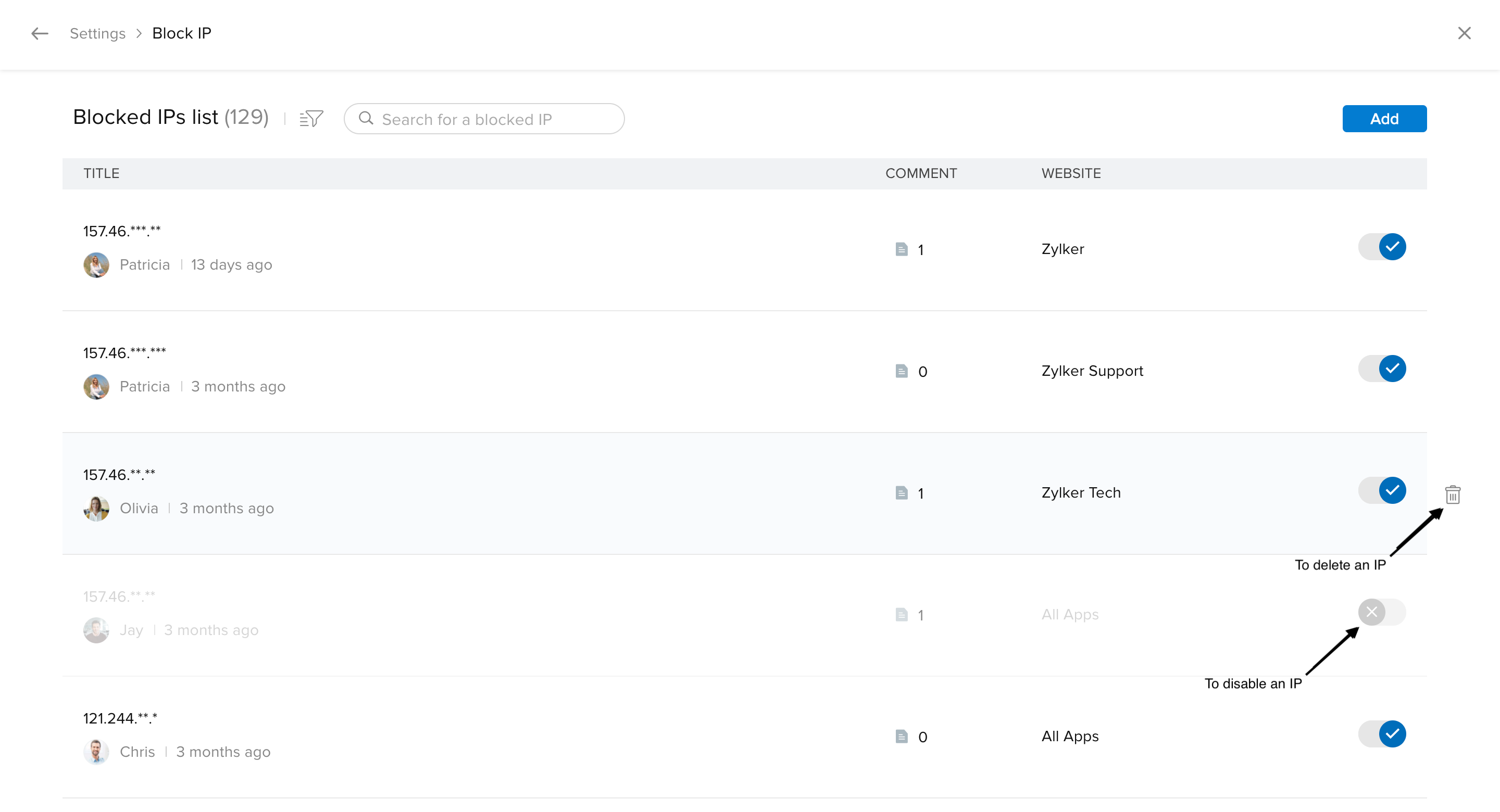Screen dimensions: 1500x812
Task: Click Patricia's avatar, 13 days ago row
Action: [x=96, y=265]
